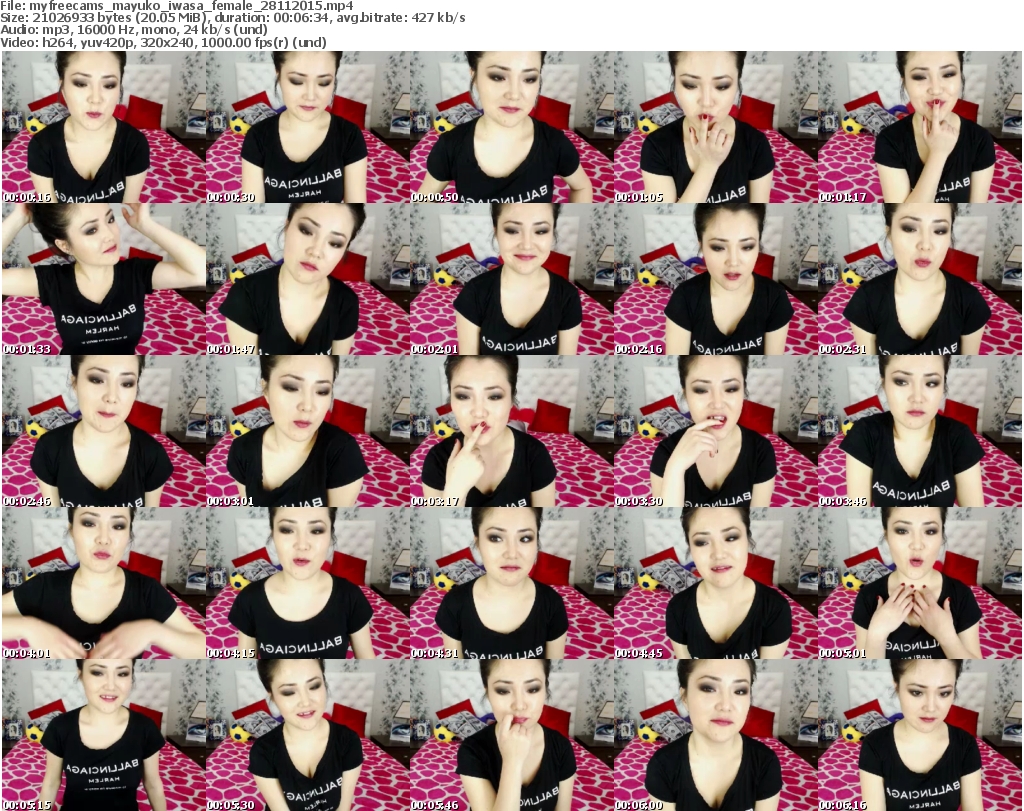Select the thumbnail at 00:00:30
1024x811 pixels.
(308, 127)
